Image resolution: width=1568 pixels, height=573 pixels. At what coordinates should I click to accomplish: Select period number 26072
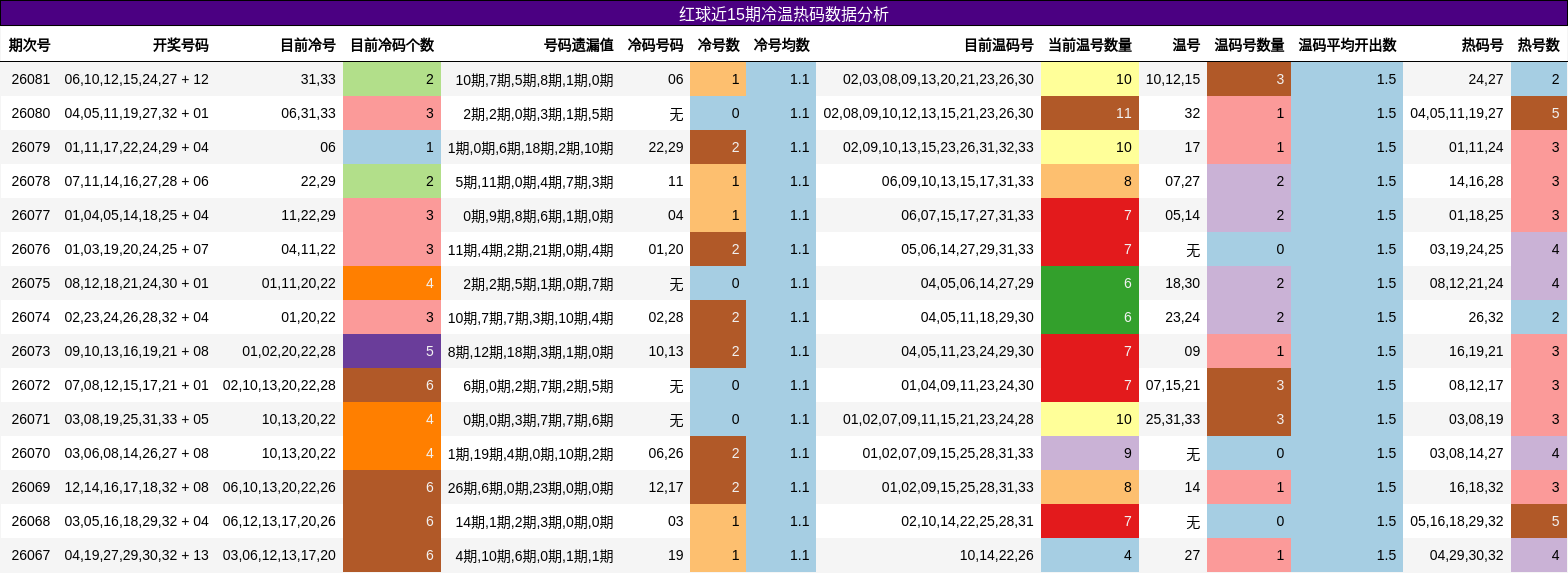click(x=31, y=385)
